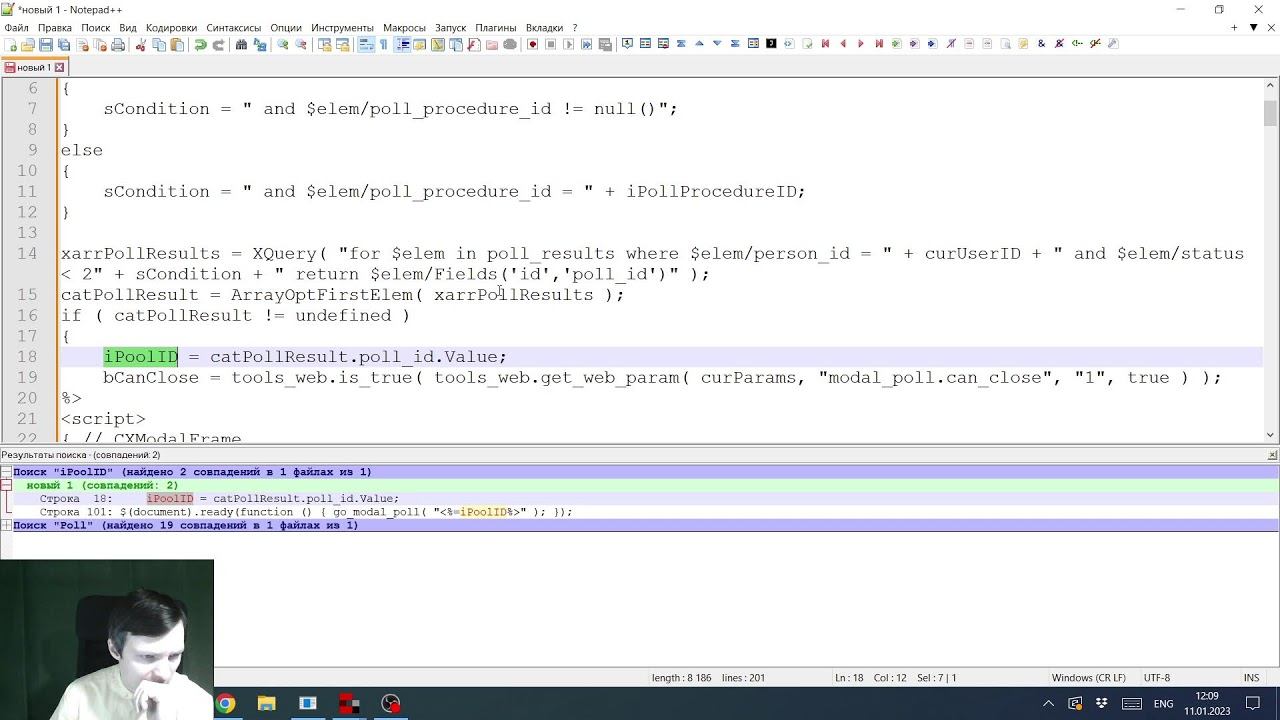
Task: Toggle word wrap in the toolbar
Action: [365, 44]
